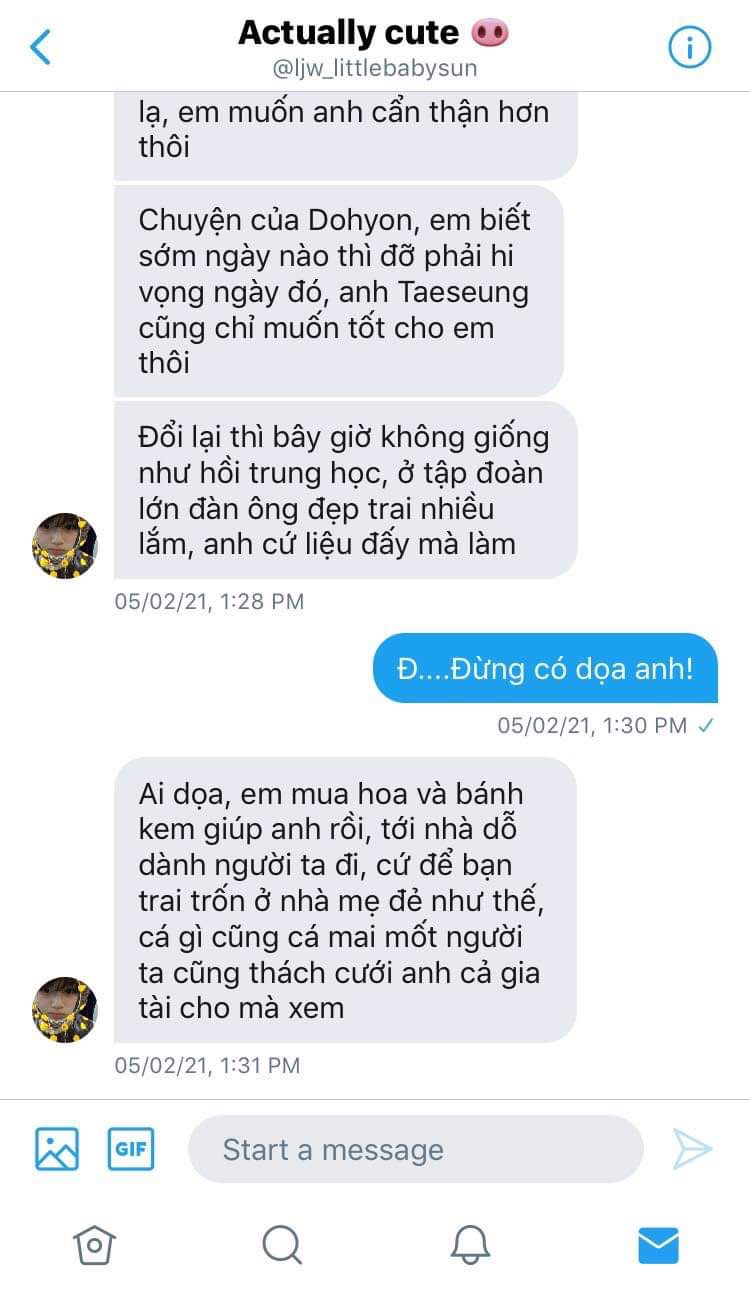The image size is (750, 1297).
Task: Tap message starting with Đổi lại thì
Action: coord(345,490)
